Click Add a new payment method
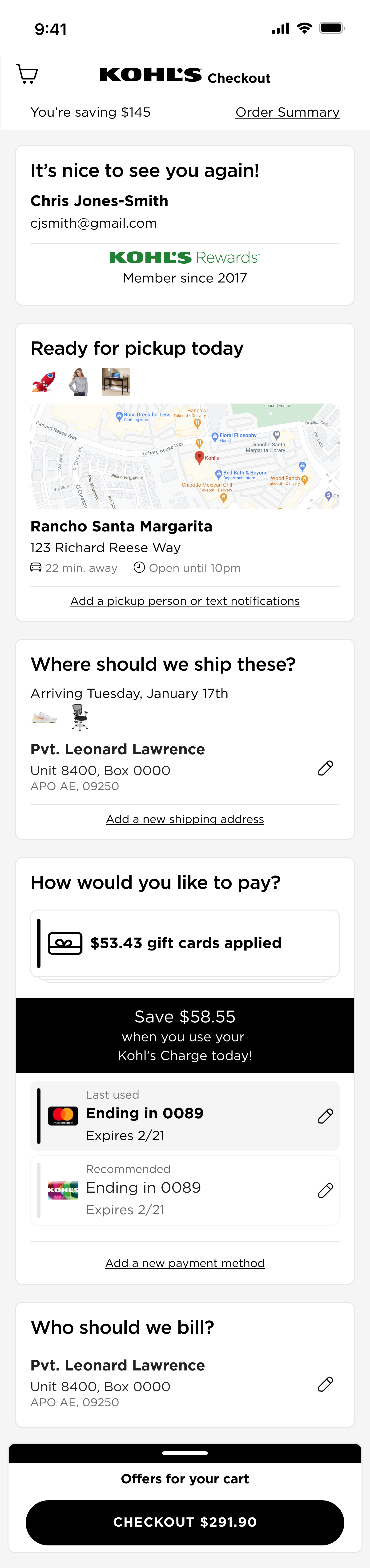This screenshot has height=1568, width=370. click(185, 1263)
